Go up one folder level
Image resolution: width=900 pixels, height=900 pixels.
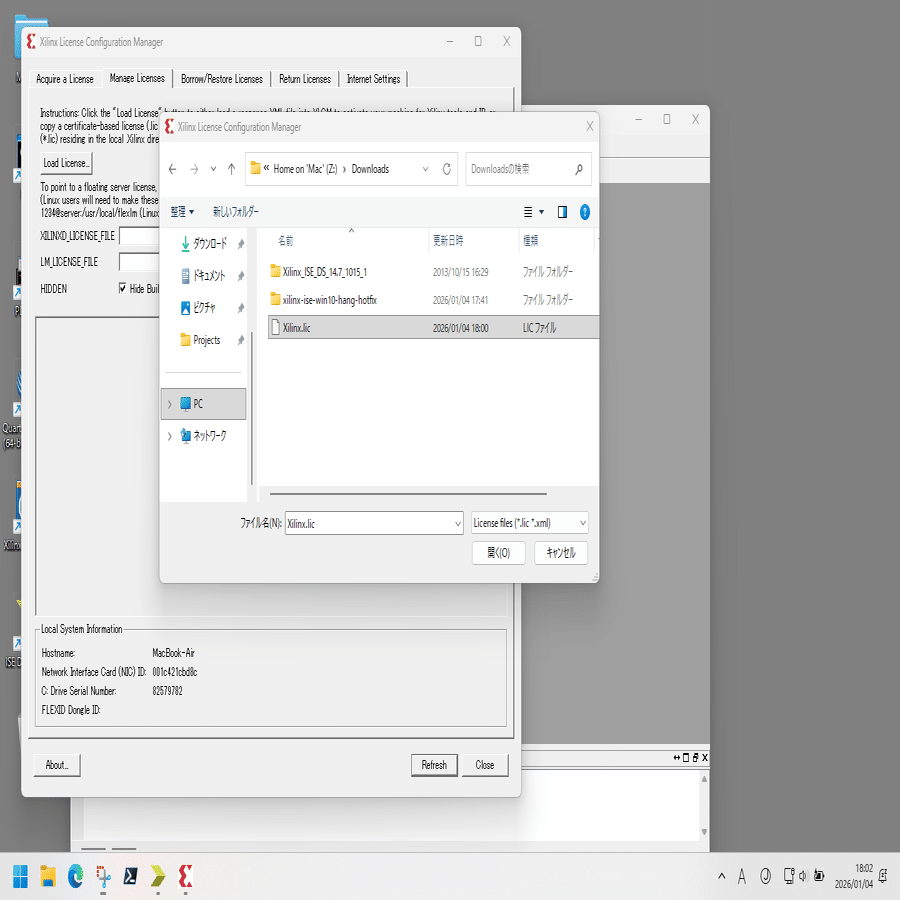[x=231, y=169]
